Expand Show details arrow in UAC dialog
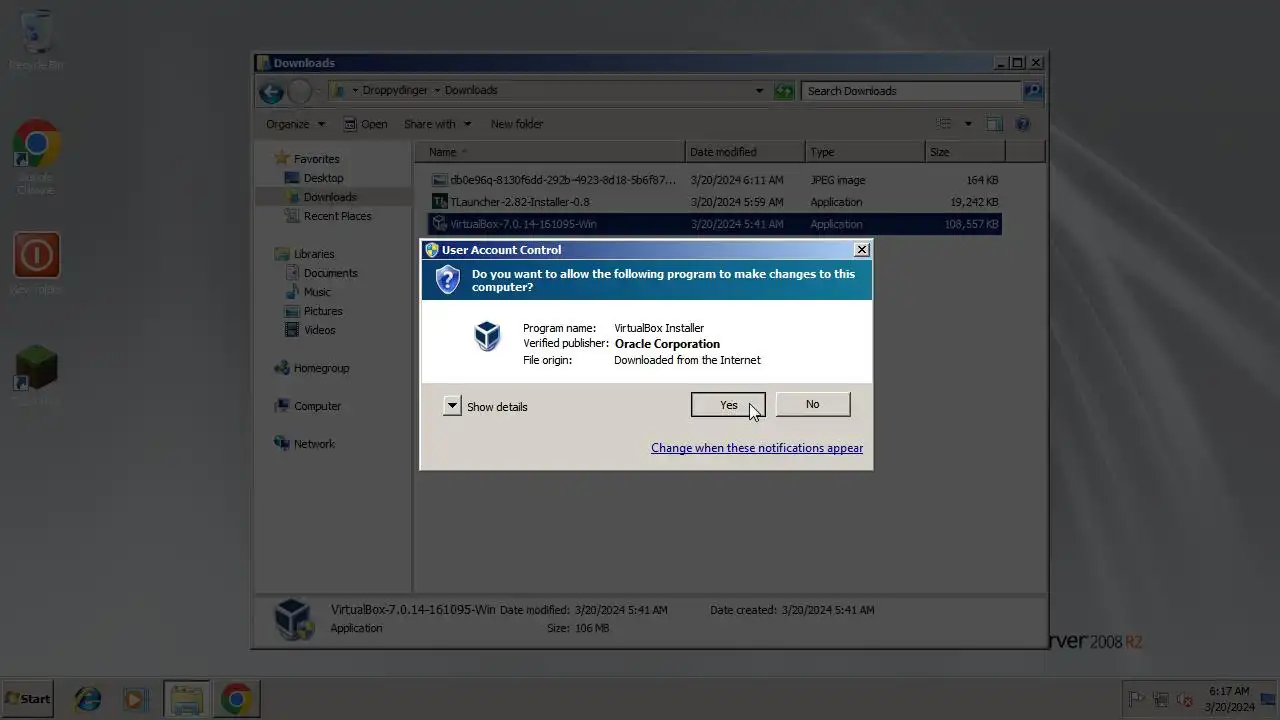Image resolution: width=1280 pixels, height=720 pixels. click(x=452, y=406)
